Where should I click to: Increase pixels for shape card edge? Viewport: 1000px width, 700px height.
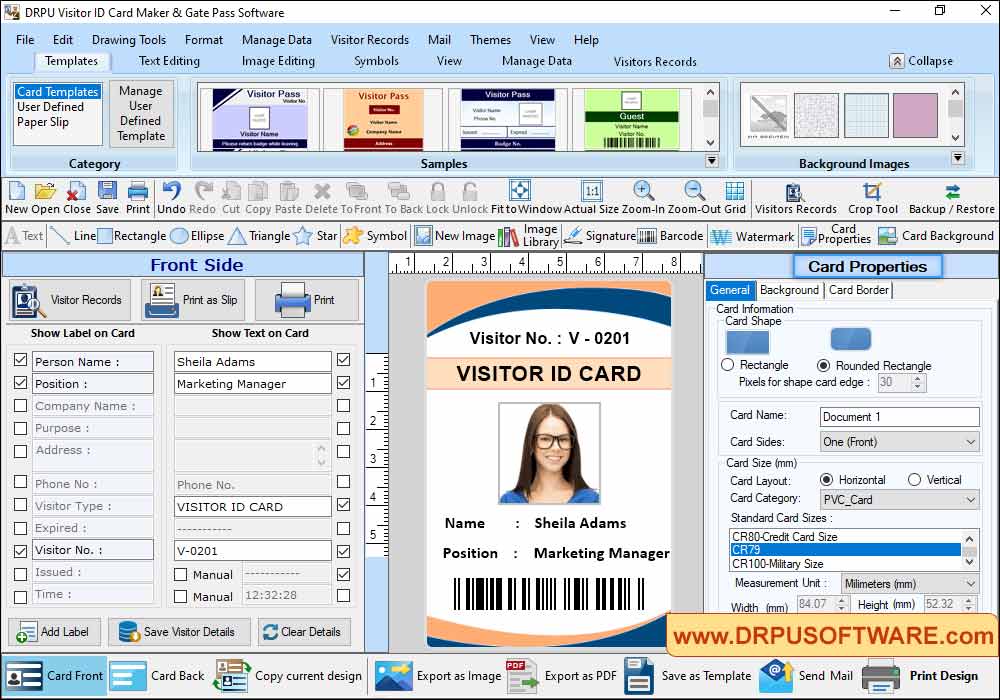[x=917, y=379]
